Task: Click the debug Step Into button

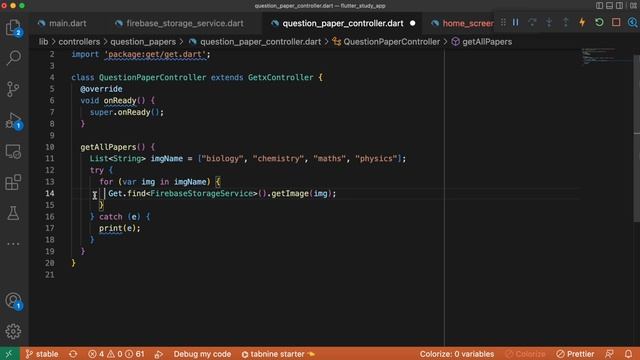Action: coord(549,22)
